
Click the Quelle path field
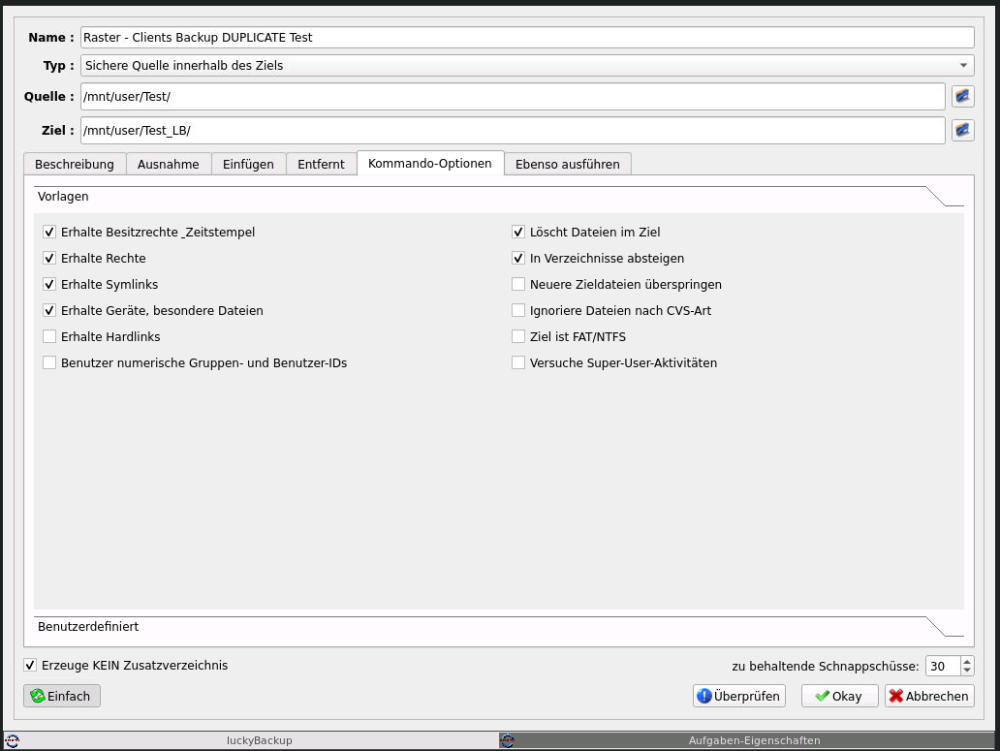pos(512,96)
